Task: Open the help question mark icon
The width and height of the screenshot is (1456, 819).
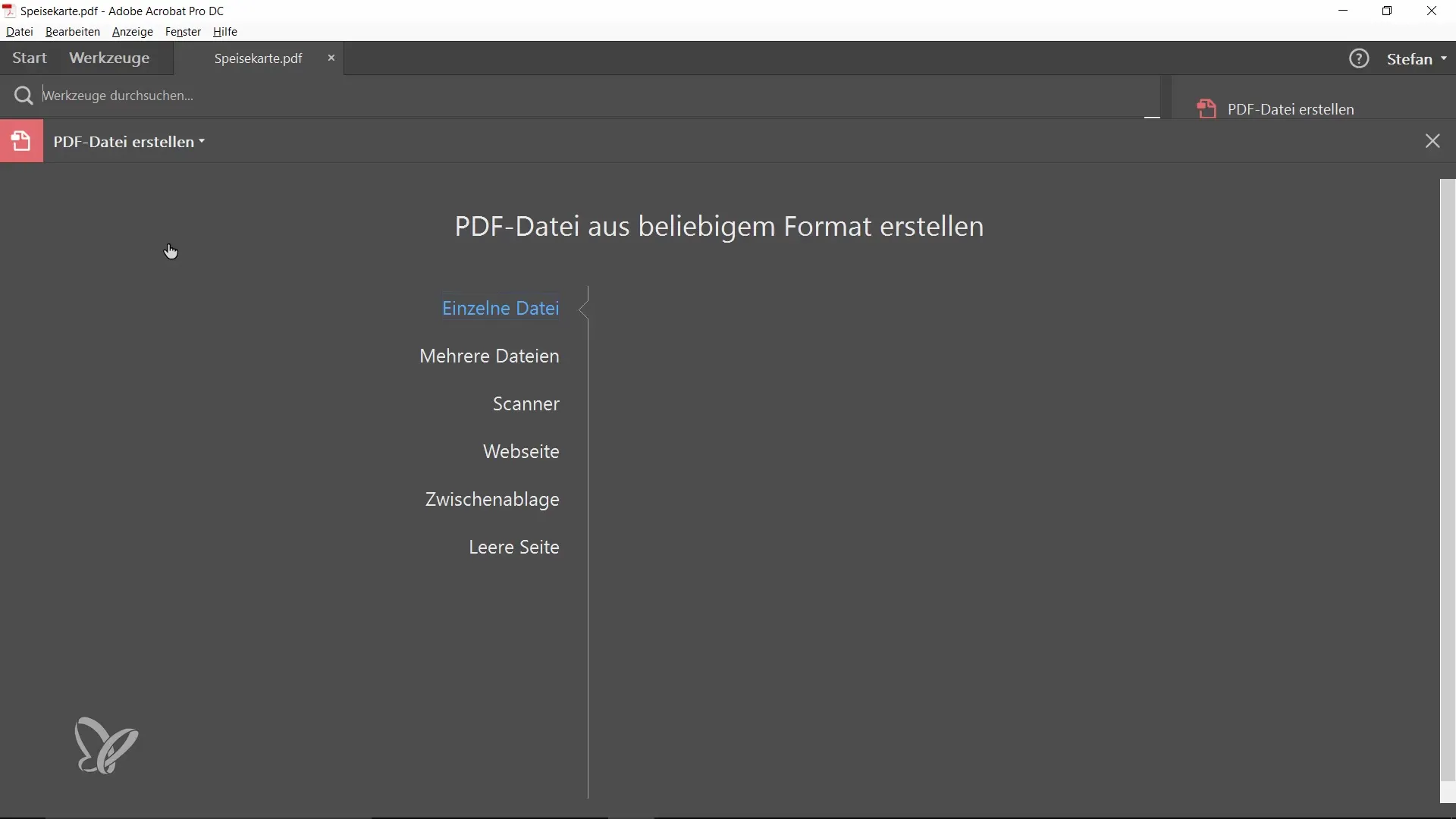Action: [1360, 58]
